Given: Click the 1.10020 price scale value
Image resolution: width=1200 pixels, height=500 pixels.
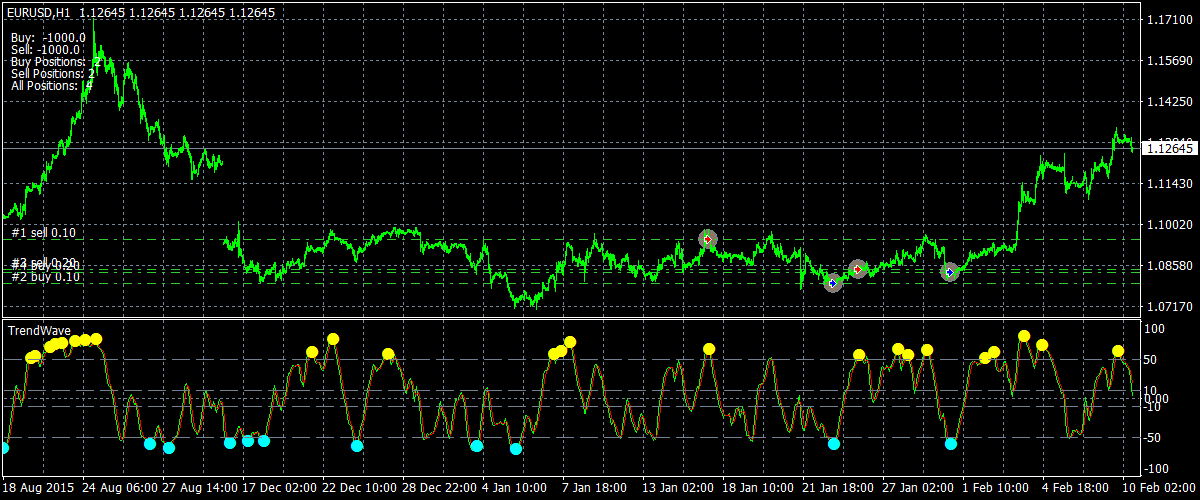Looking at the screenshot, I should point(1168,225).
